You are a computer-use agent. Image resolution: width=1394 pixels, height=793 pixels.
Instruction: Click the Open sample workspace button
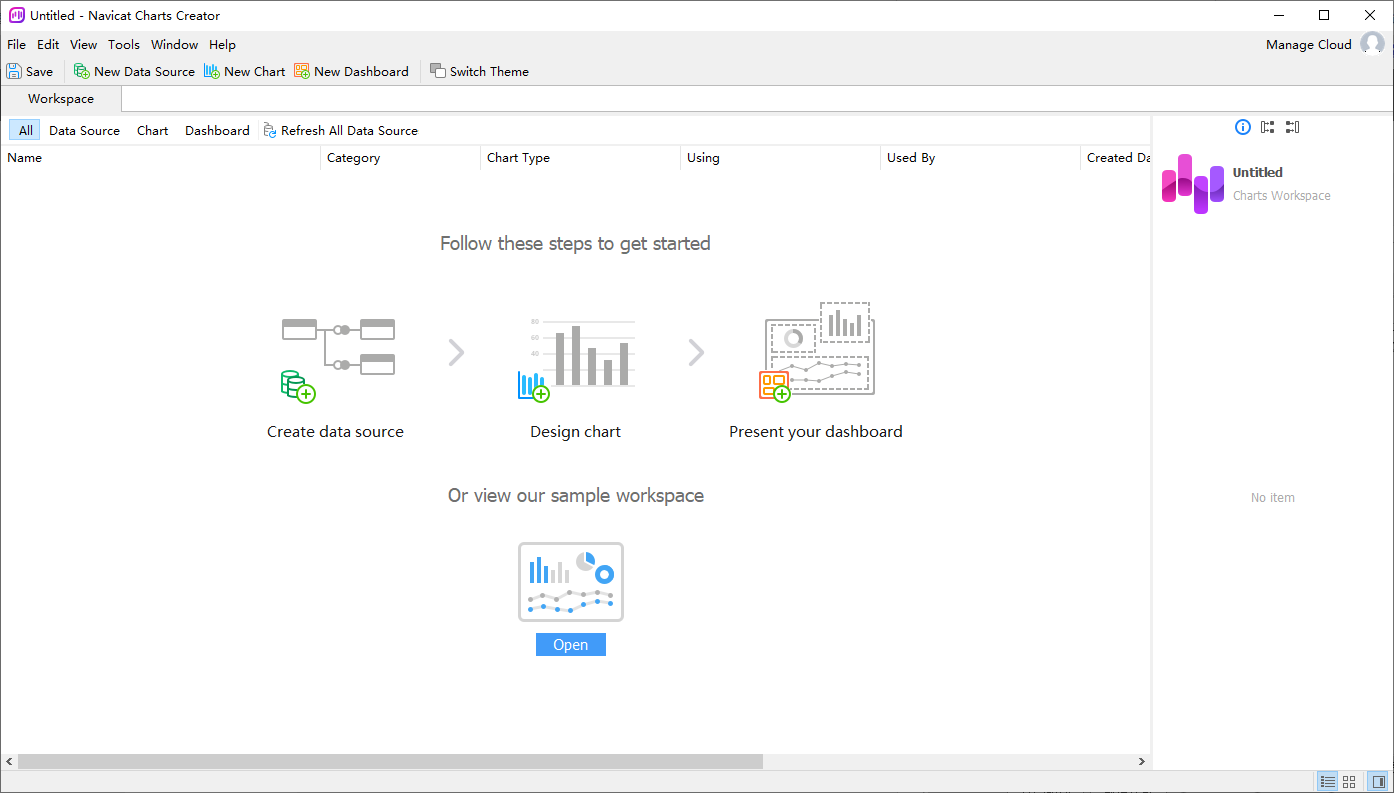571,645
